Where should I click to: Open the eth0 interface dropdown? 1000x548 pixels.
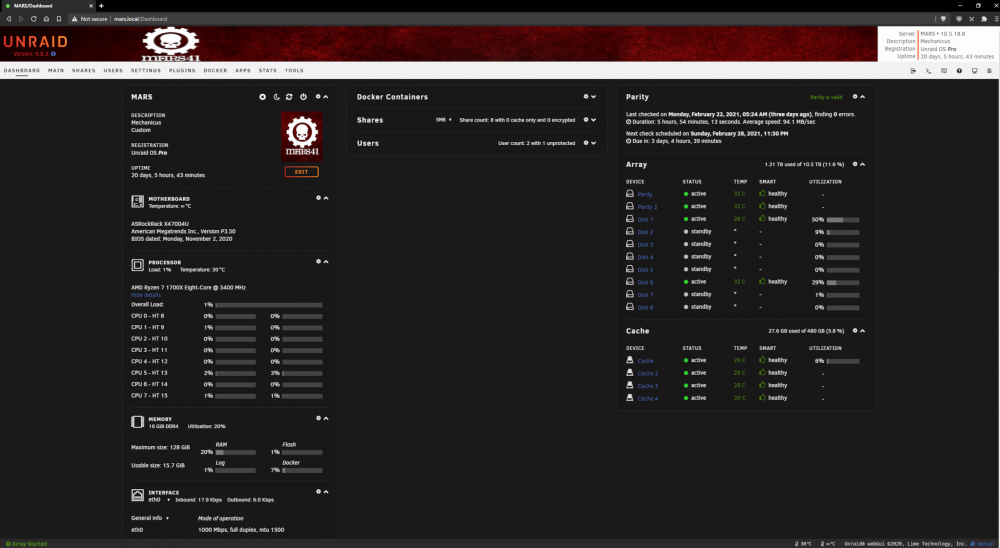click(x=159, y=500)
